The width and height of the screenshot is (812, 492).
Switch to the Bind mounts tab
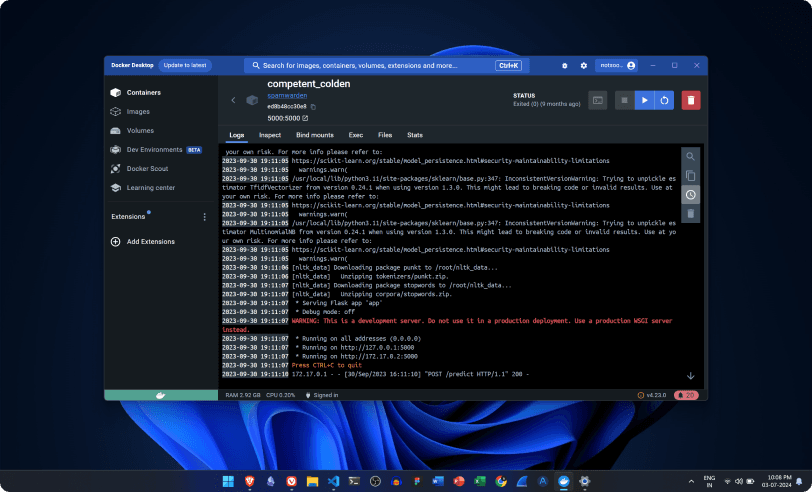(315, 135)
